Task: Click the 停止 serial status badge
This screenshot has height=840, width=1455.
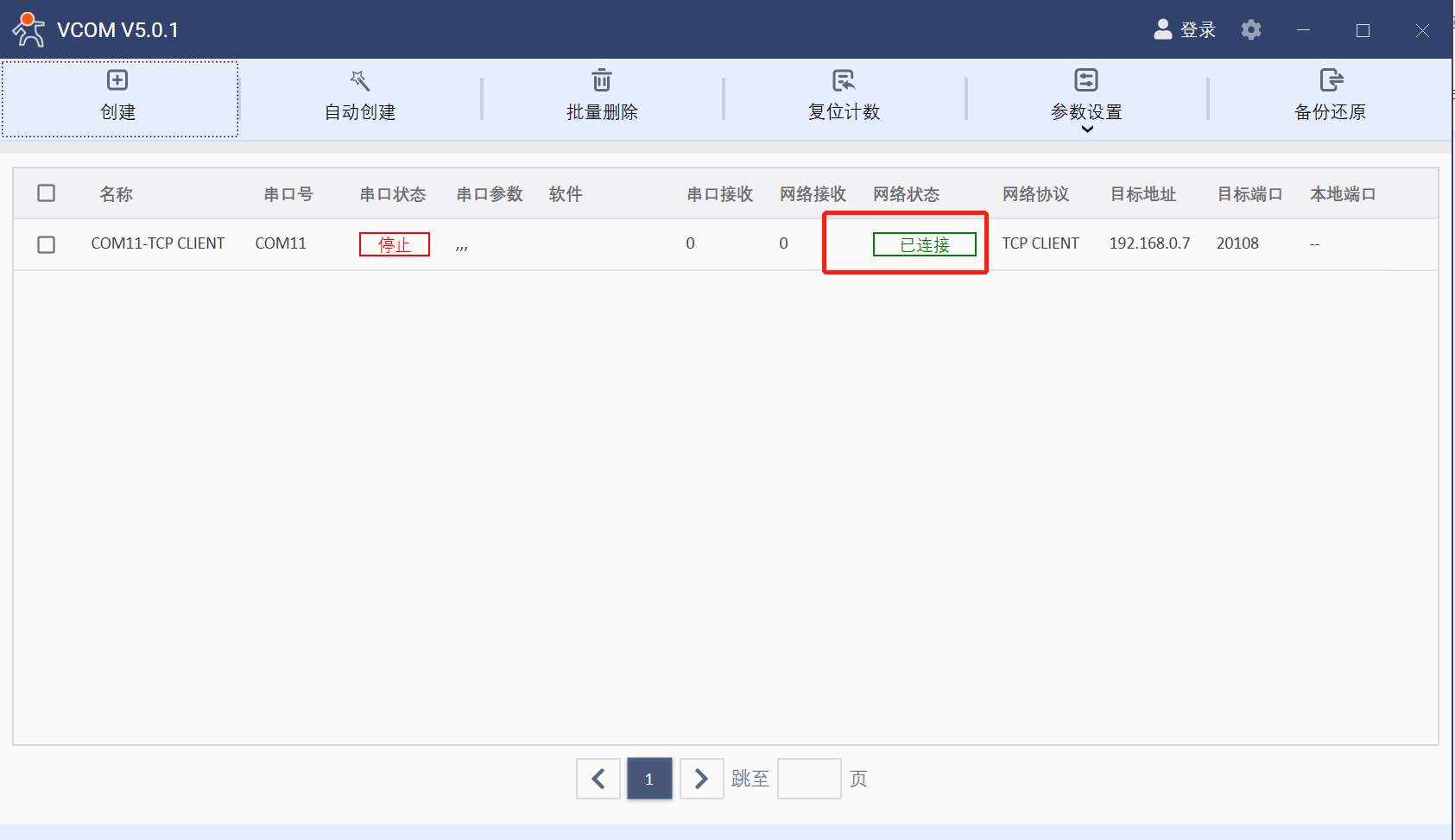Action: coord(395,244)
